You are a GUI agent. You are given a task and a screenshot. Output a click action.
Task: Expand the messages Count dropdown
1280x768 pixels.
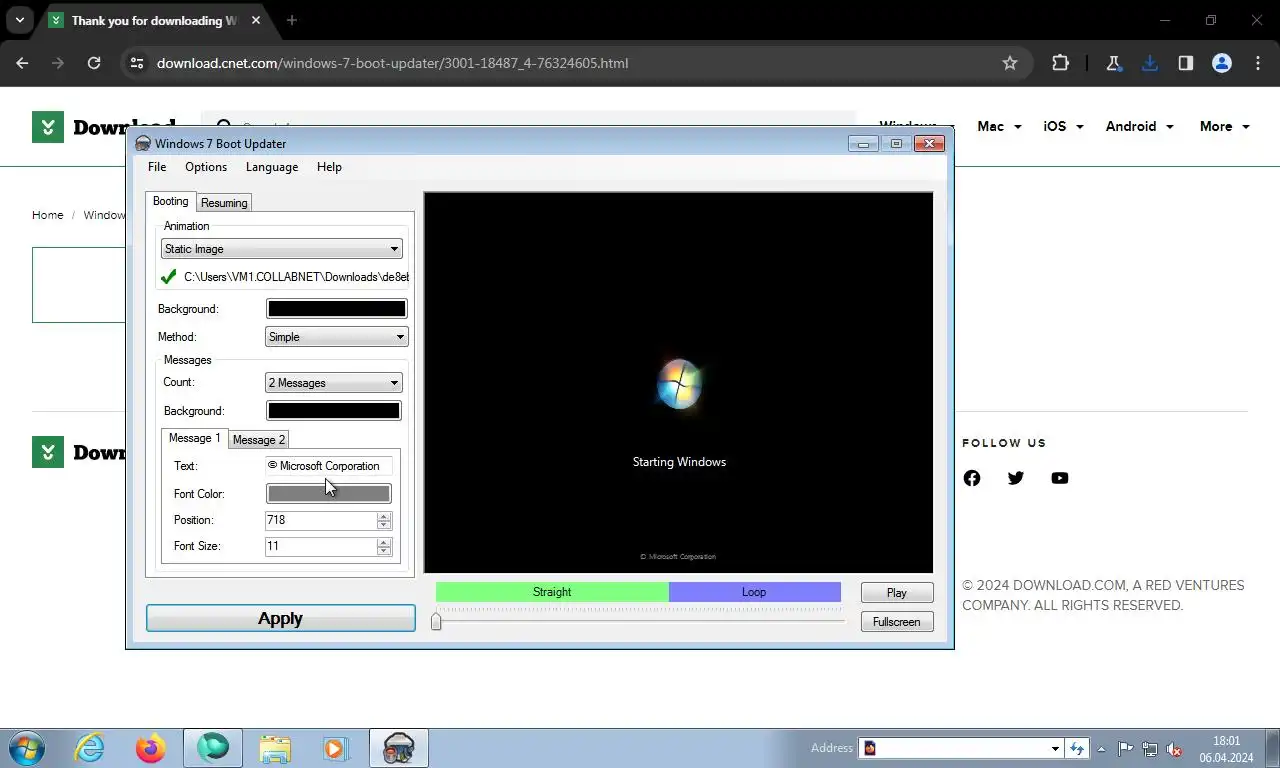pyautogui.click(x=334, y=383)
